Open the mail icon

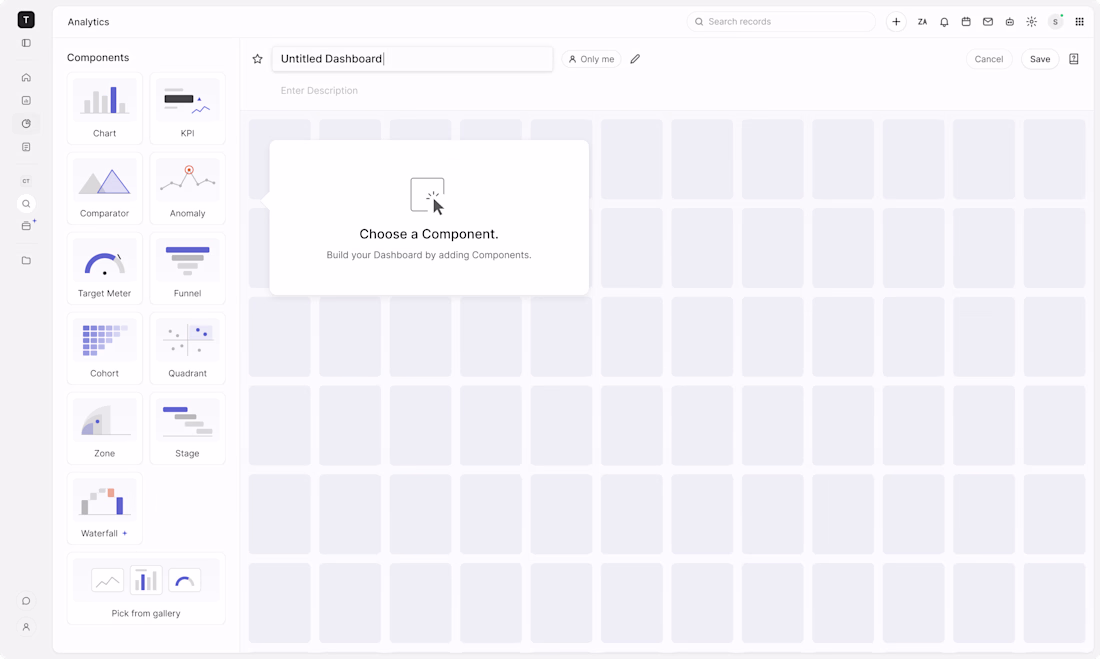pyautogui.click(x=988, y=22)
